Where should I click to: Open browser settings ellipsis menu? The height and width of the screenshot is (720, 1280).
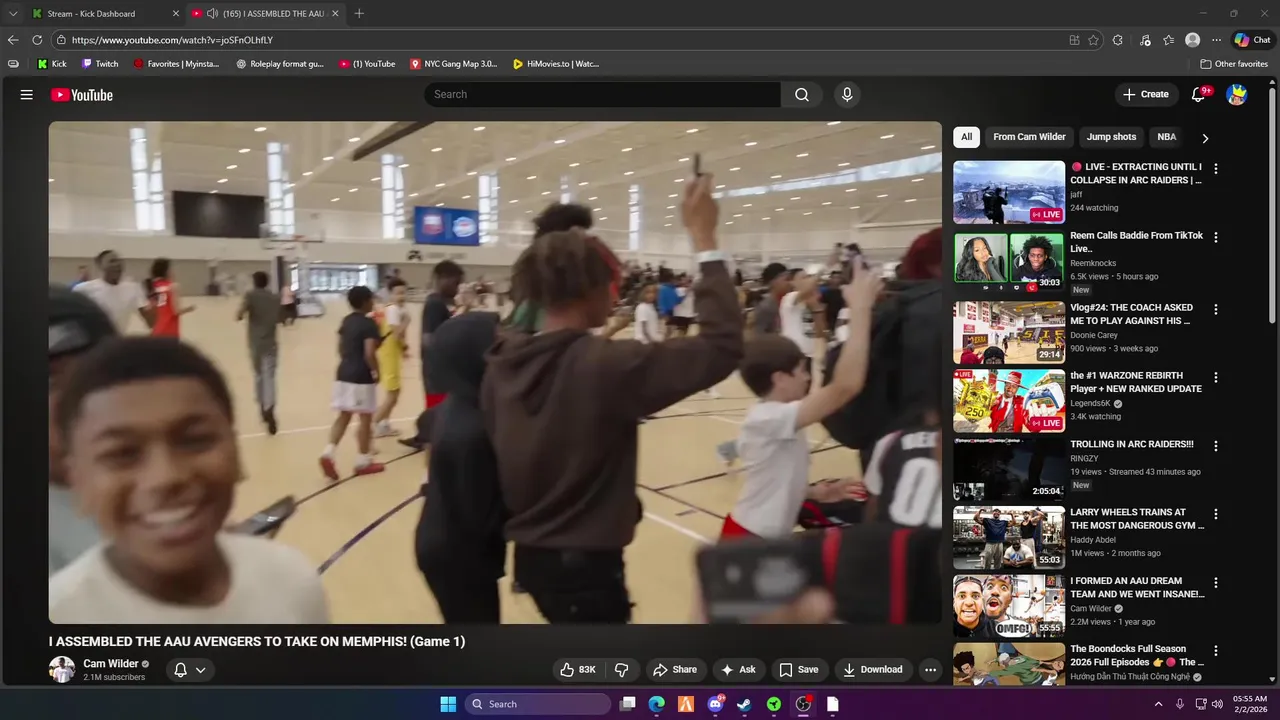coord(1216,40)
